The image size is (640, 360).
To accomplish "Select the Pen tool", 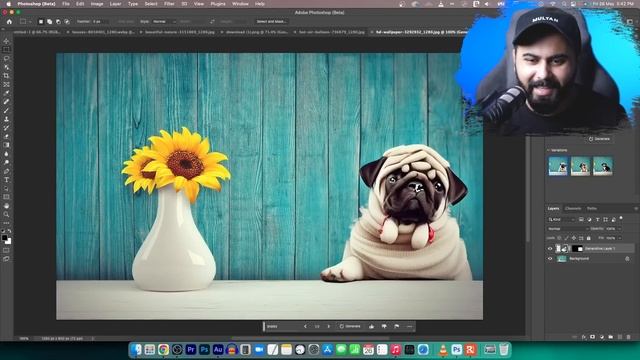I will tap(6, 171).
